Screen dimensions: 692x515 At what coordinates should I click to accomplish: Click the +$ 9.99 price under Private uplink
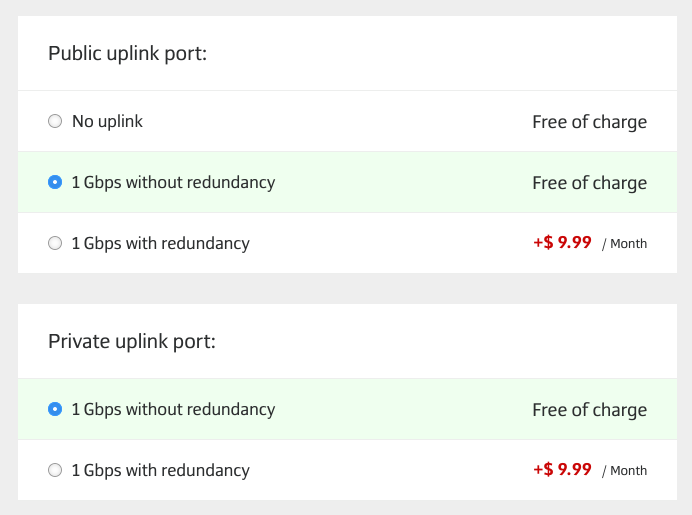click(562, 469)
